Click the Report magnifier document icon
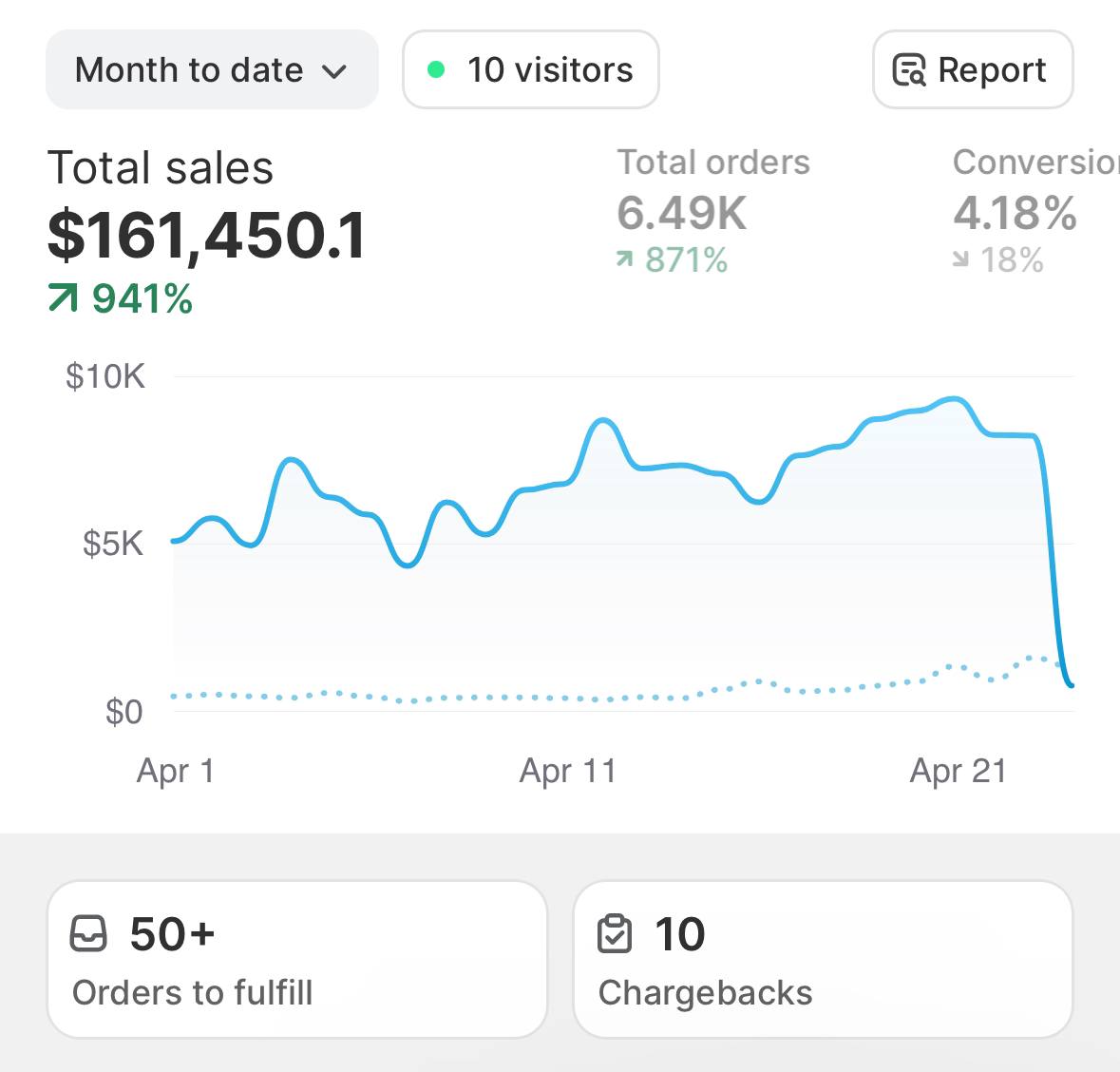This screenshot has height=1072, width=1120. pos(909,70)
